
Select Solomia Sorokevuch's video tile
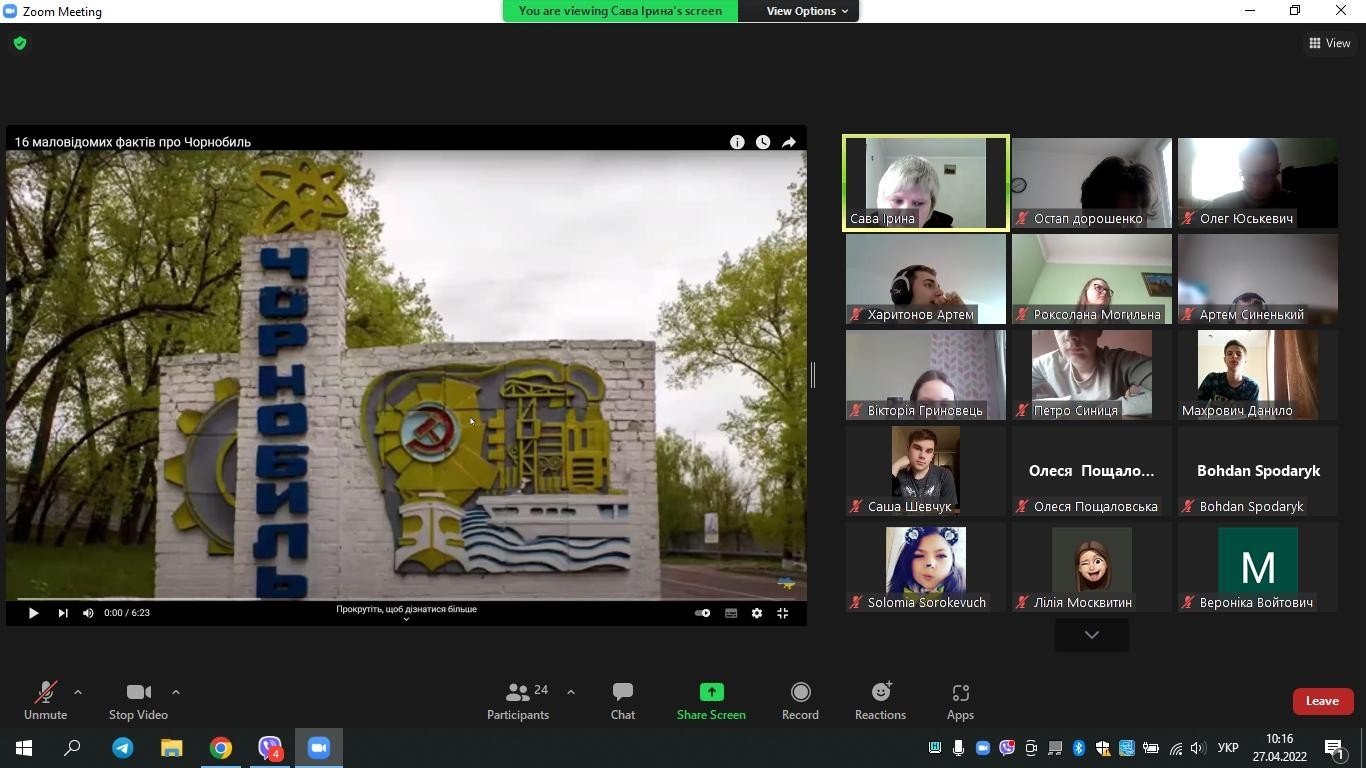pos(926,567)
